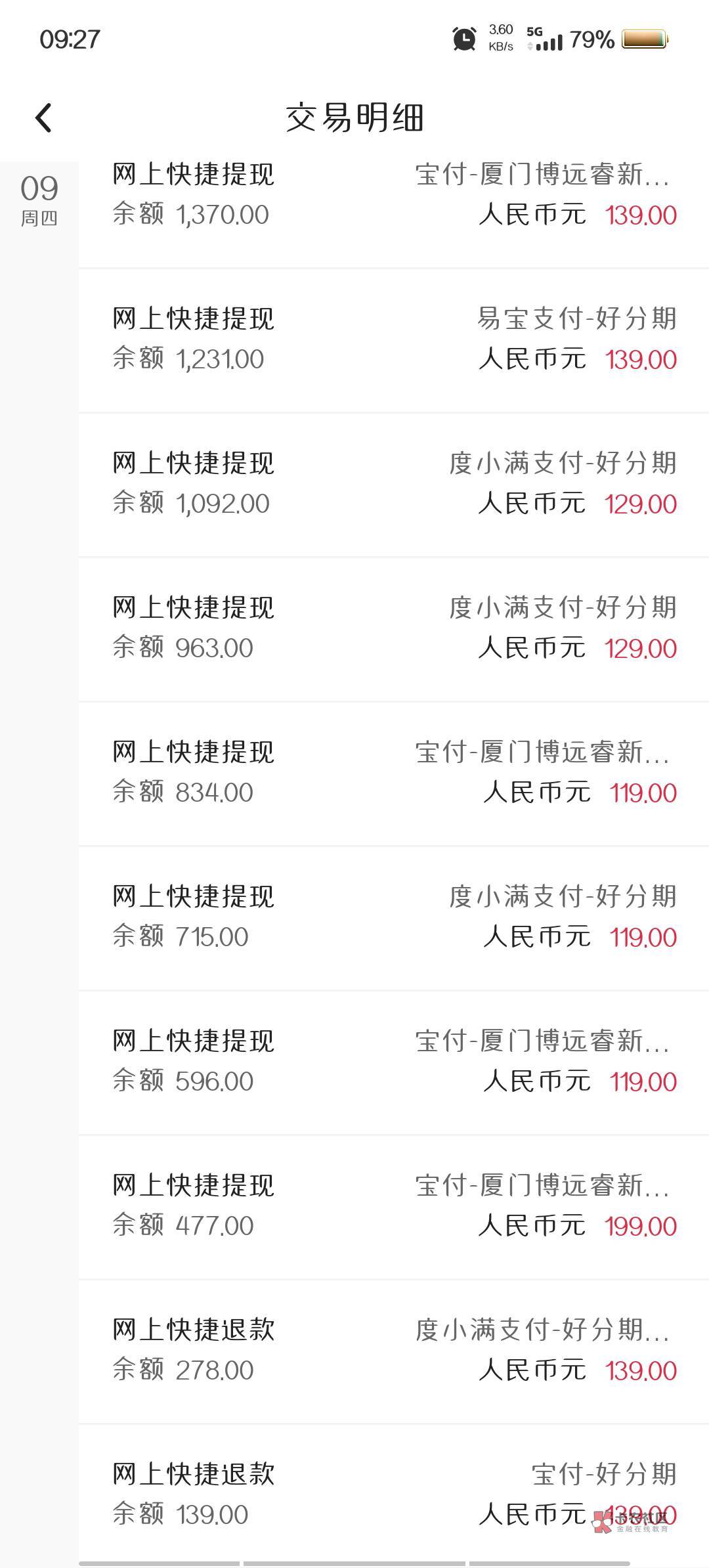Tap the 交易明细 page title
709x1568 pixels.
coord(354,118)
